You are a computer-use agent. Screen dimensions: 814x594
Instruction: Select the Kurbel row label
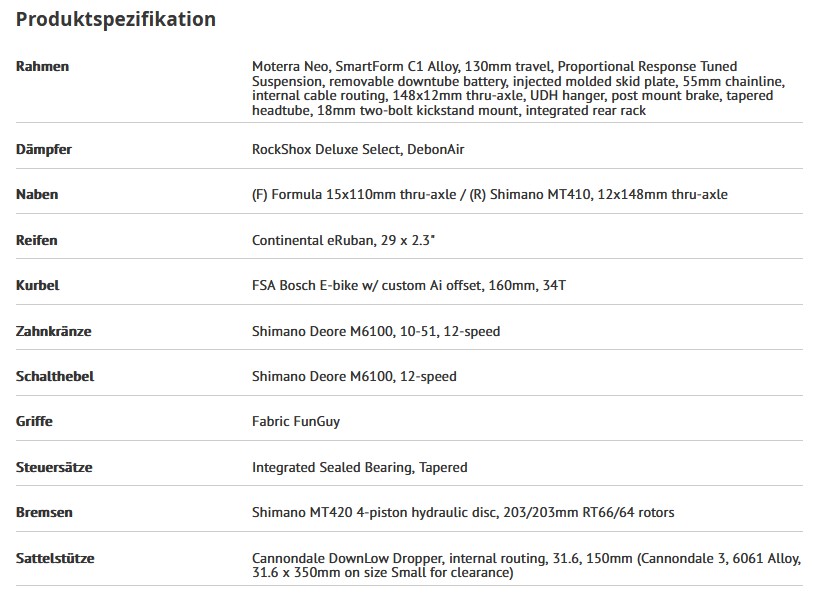(x=37, y=286)
